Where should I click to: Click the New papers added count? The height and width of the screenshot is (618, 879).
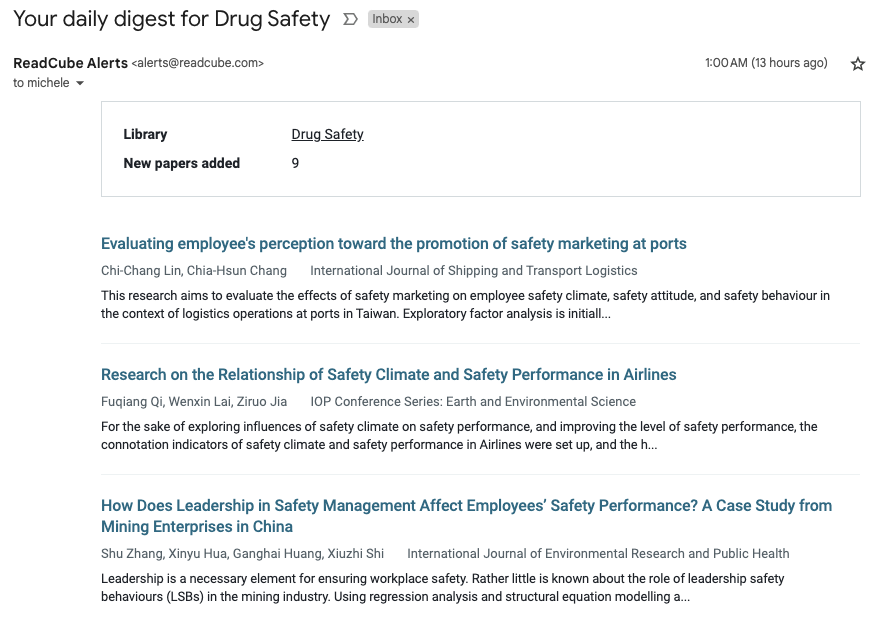coord(295,163)
